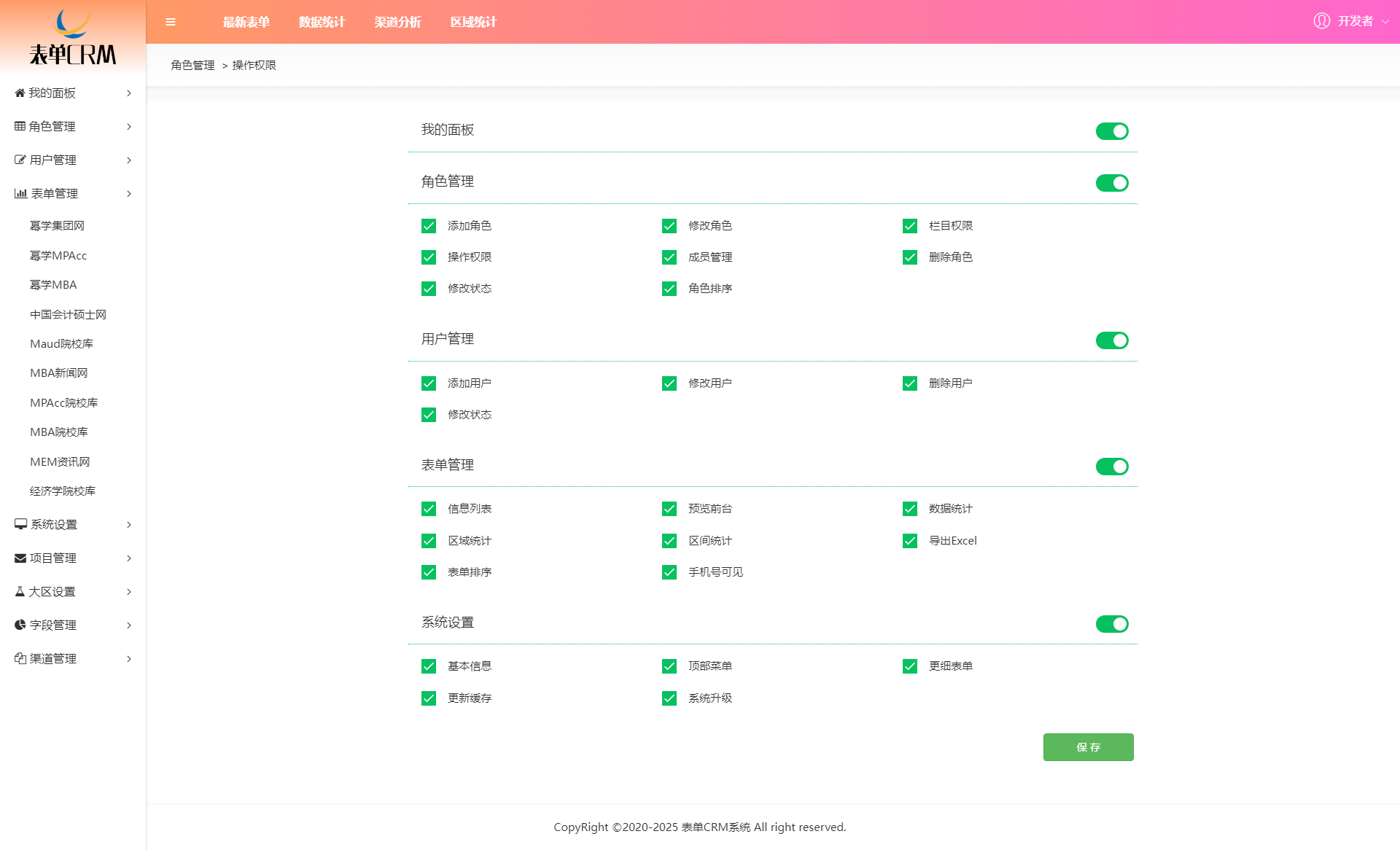This screenshot has width=1400, height=850.
Task: Click the 用户管理 sidebar icon
Action: point(20,159)
